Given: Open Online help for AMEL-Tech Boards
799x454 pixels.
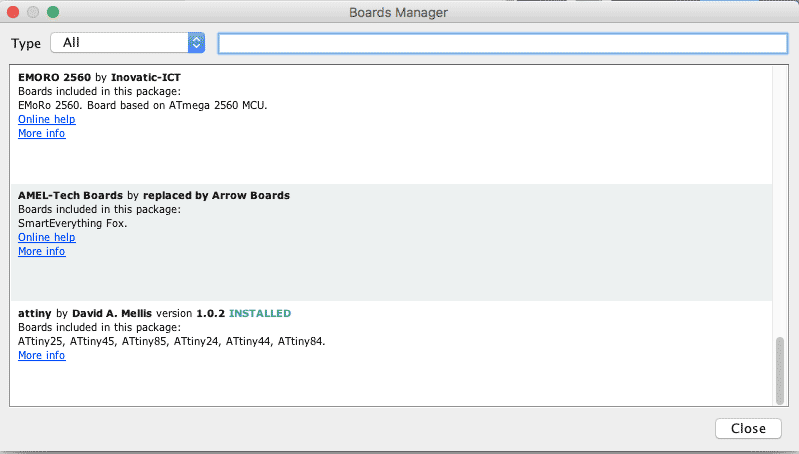Looking at the screenshot, I should tap(46, 238).
